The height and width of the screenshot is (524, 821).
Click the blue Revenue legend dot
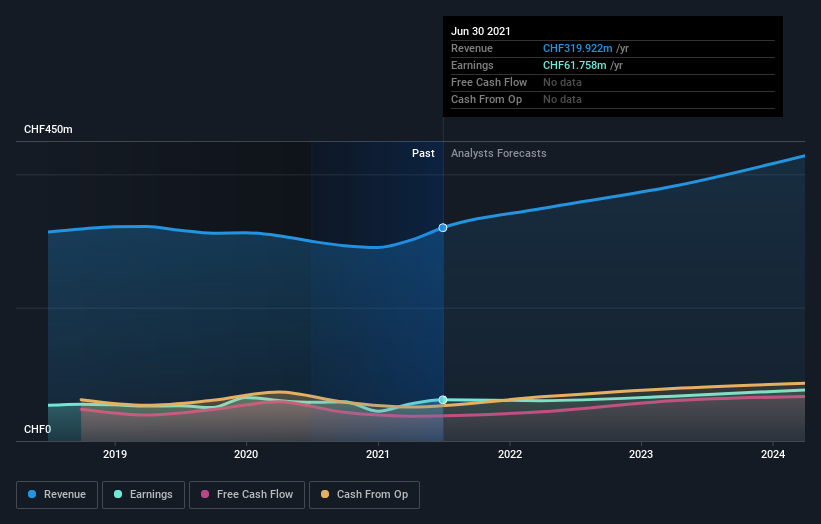[x=32, y=494]
